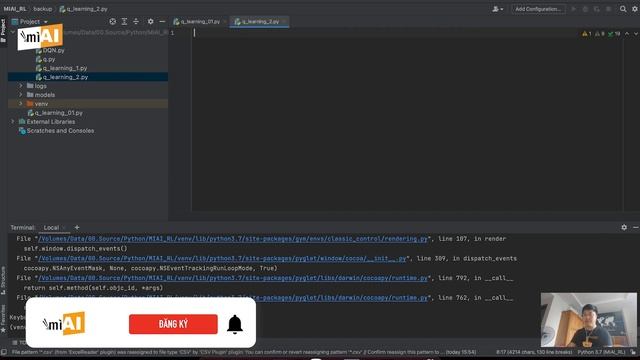The height and width of the screenshot is (360, 640).
Task: Click Select Opened File crosshair icon
Action: [x=113, y=21]
